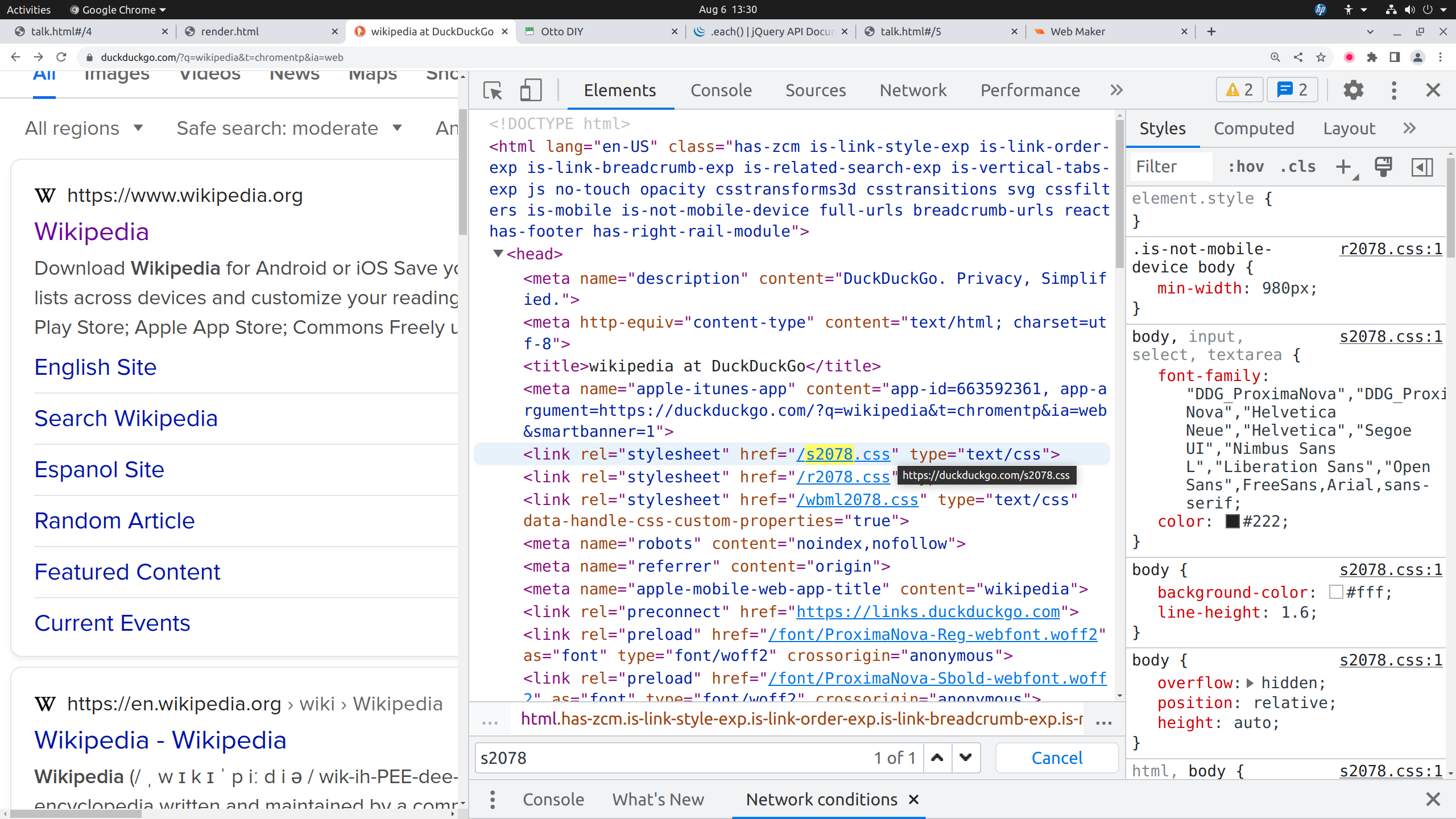Image resolution: width=1456 pixels, height=819 pixels.
Task: Click the warnings counter badge
Action: pos(1239,90)
